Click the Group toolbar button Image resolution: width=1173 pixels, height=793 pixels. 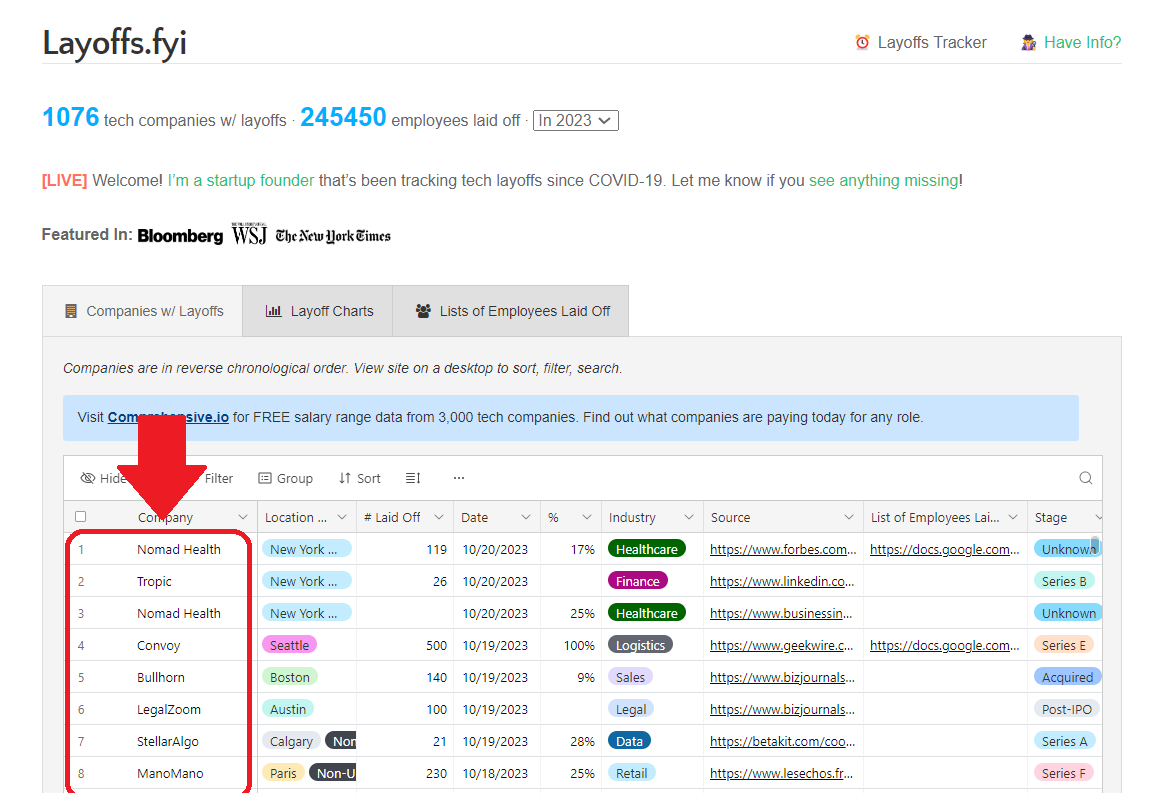point(286,478)
